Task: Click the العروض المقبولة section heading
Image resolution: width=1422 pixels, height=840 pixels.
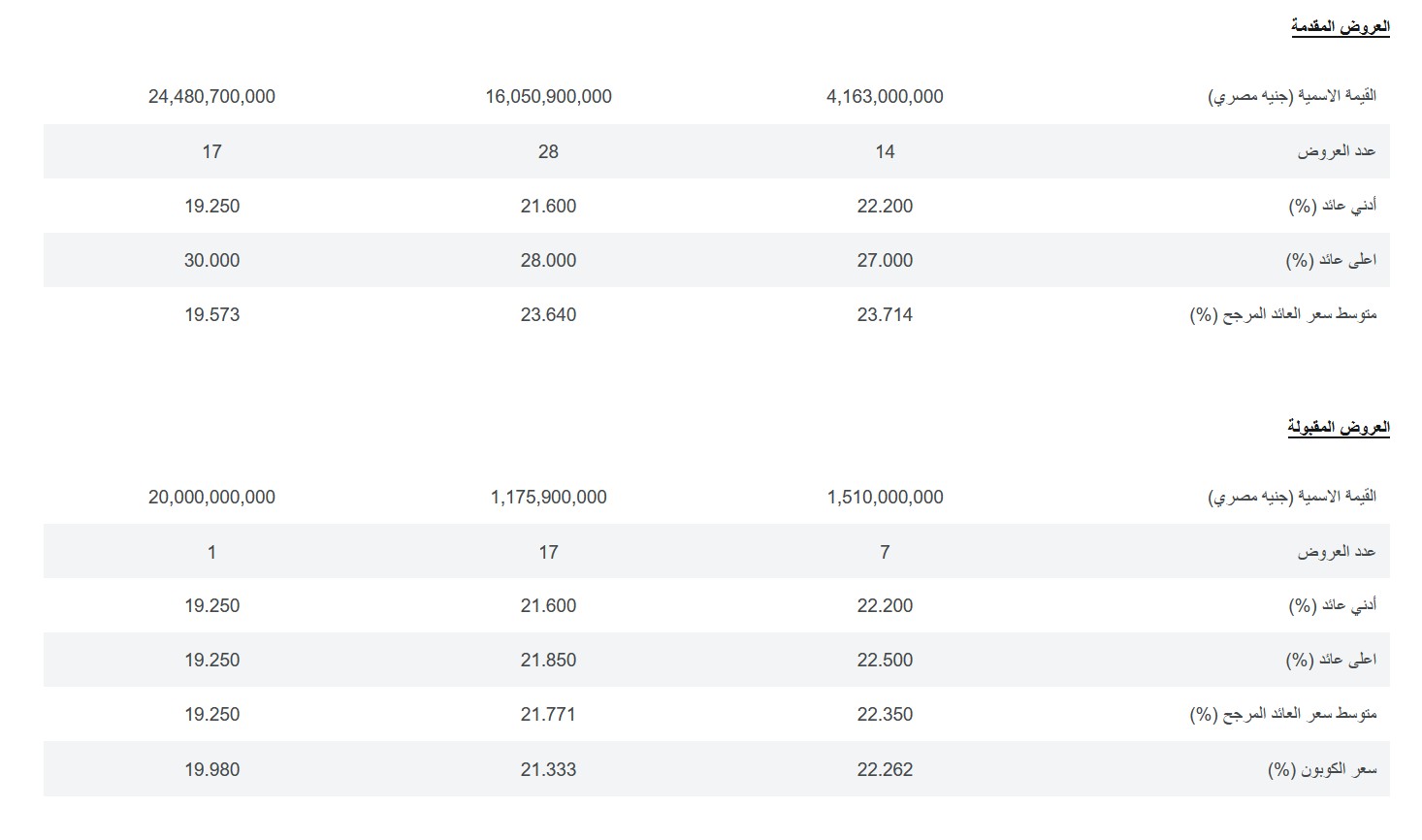Action: (x=1339, y=427)
